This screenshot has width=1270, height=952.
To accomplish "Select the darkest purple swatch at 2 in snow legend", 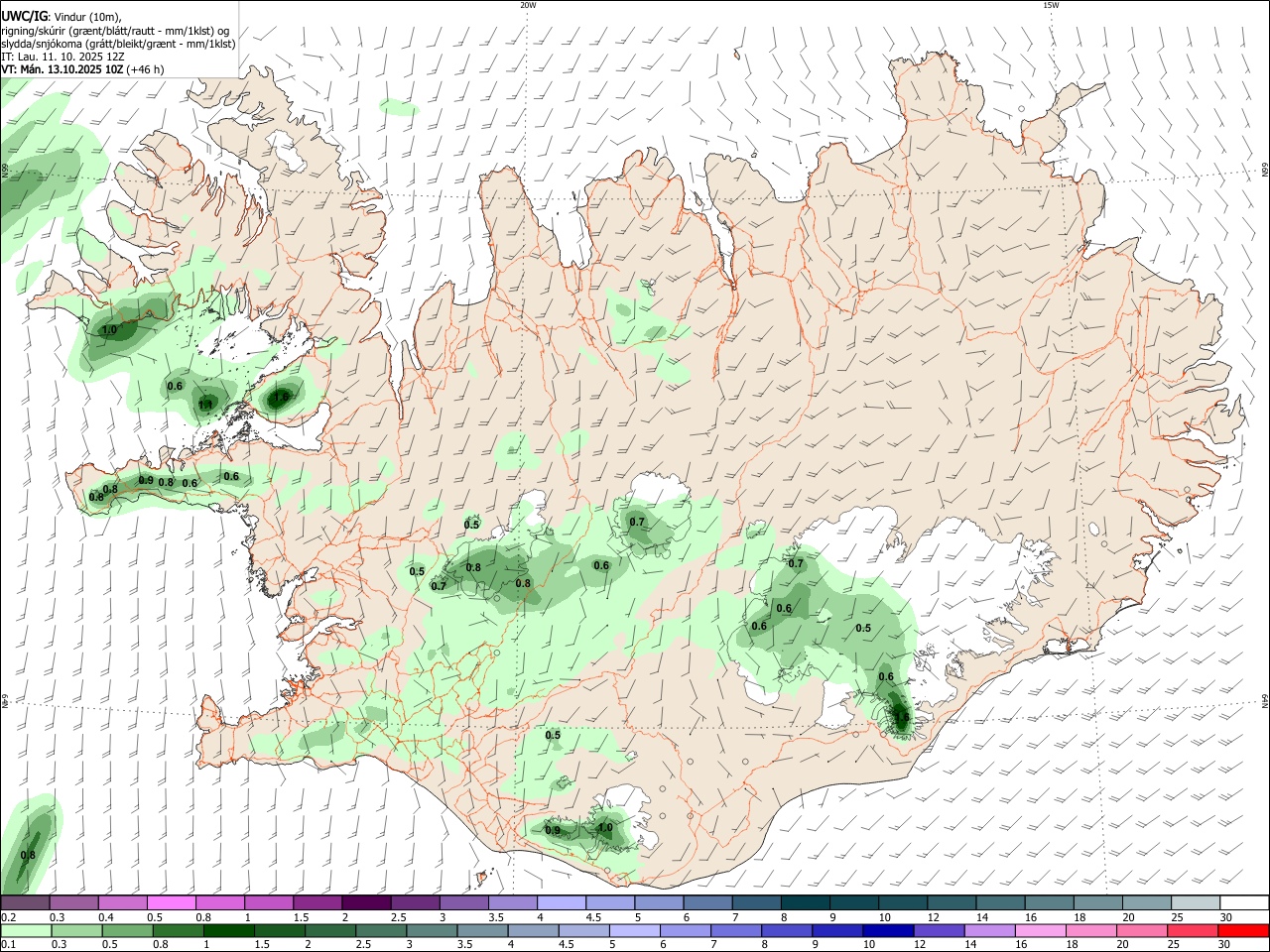I will [366, 902].
